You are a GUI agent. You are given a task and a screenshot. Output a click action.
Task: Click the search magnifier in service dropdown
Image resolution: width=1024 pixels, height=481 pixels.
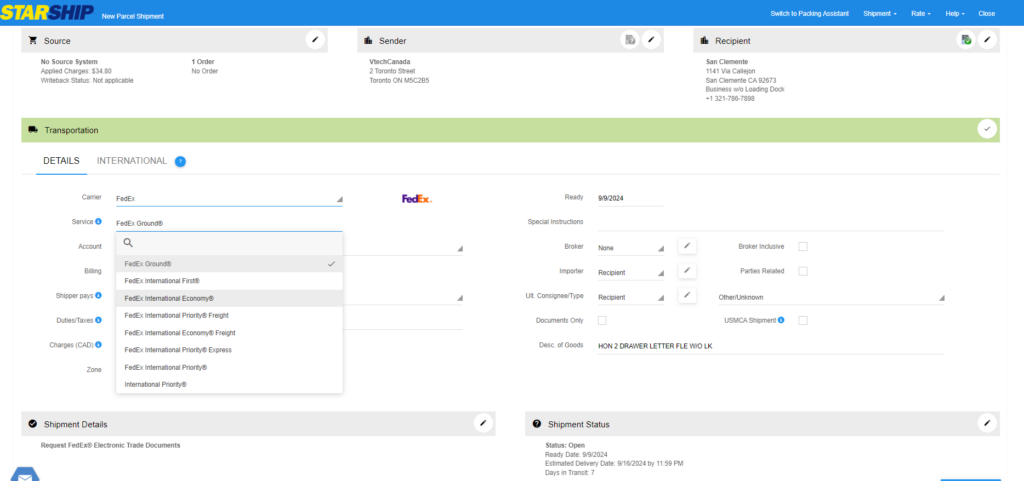tap(128, 242)
